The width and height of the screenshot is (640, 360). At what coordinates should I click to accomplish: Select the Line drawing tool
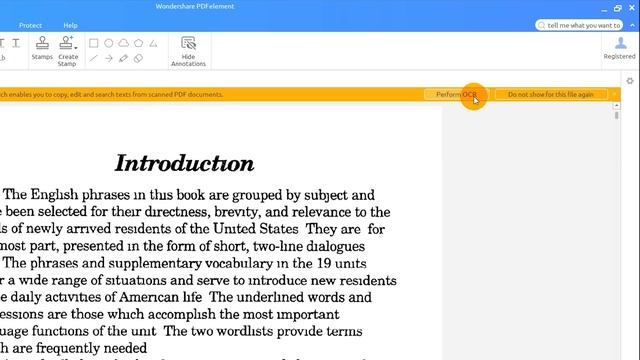point(93,58)
